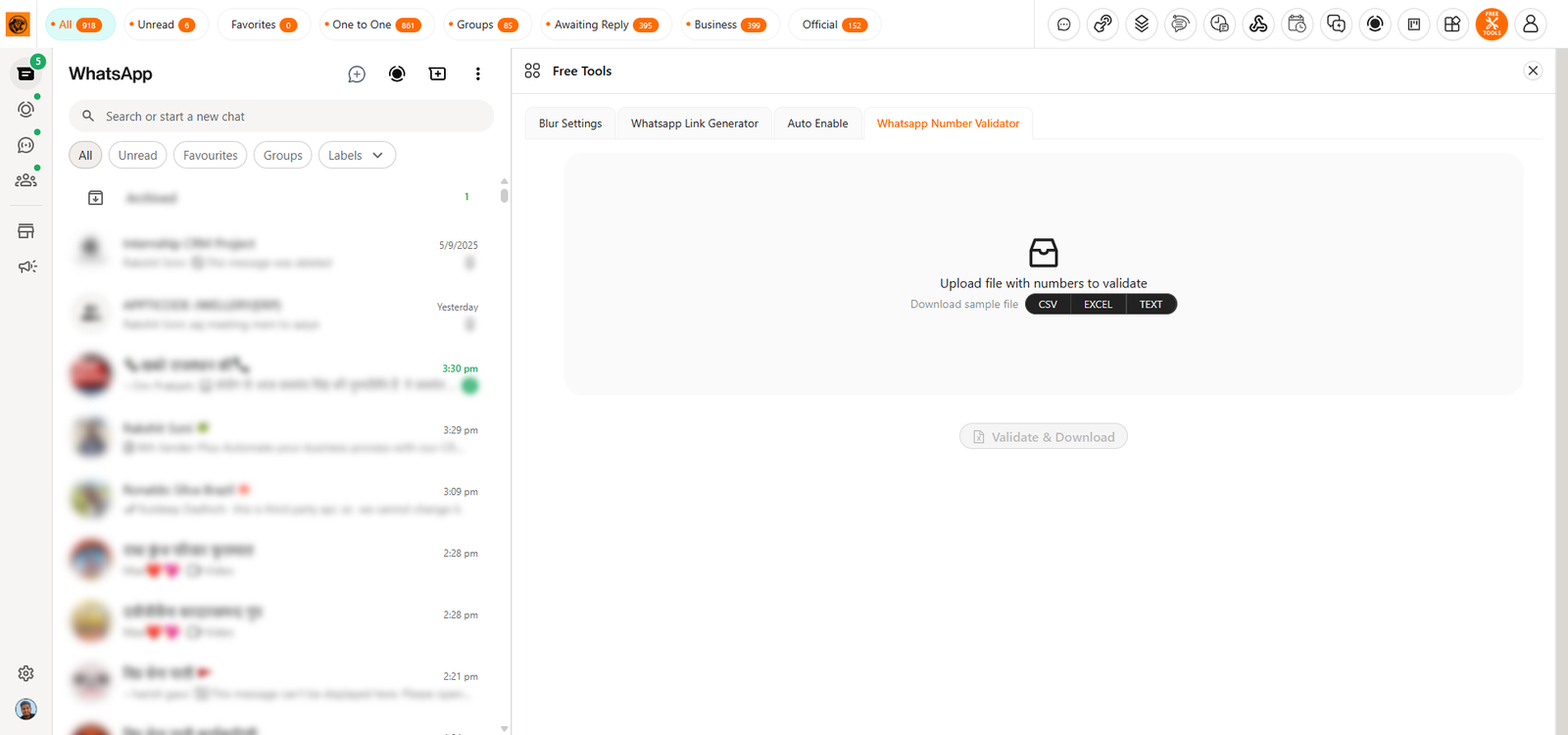The height and width of the screenshot is (735, 1568).
Task: Select the Favourites filter chip
Action: (210, 156)
